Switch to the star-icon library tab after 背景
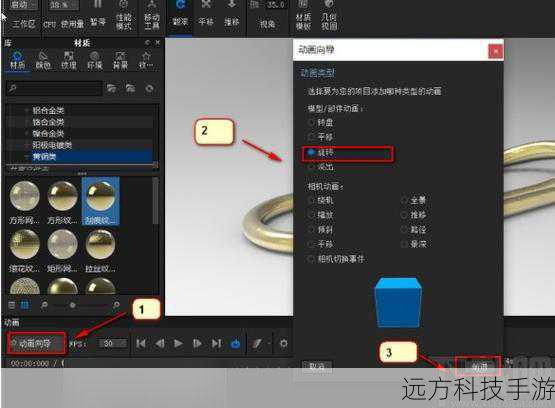This screenshot has height=408, width=555. tap(146, 60)
